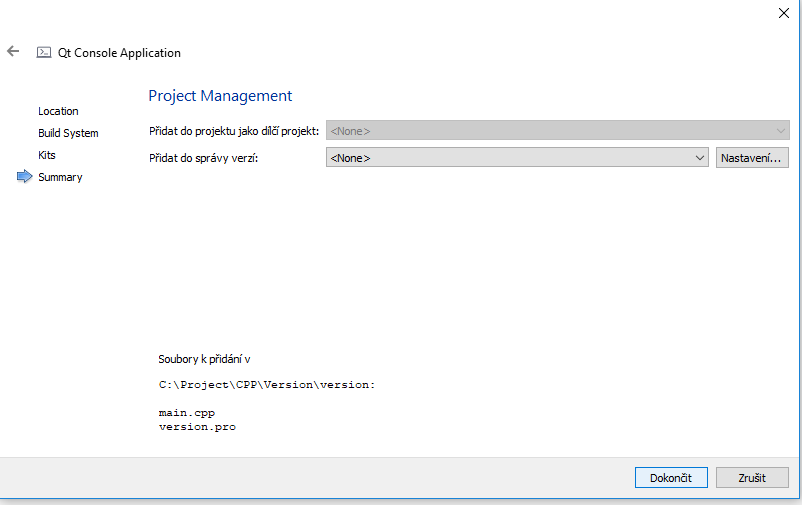Screen dimensions: 802x505
Task: Click the 'Qt Console Application' title text
Action: [x=119, y=53]
